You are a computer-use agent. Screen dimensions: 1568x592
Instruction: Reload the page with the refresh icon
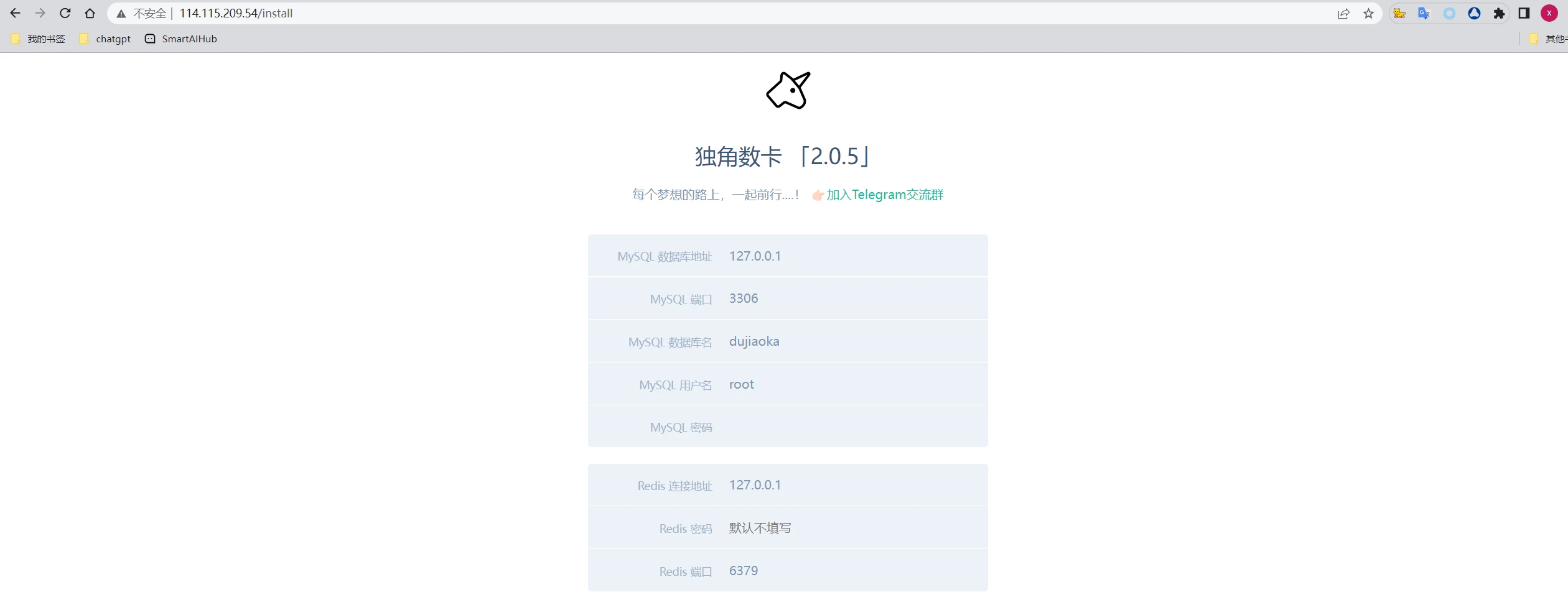tap(65, 13)
